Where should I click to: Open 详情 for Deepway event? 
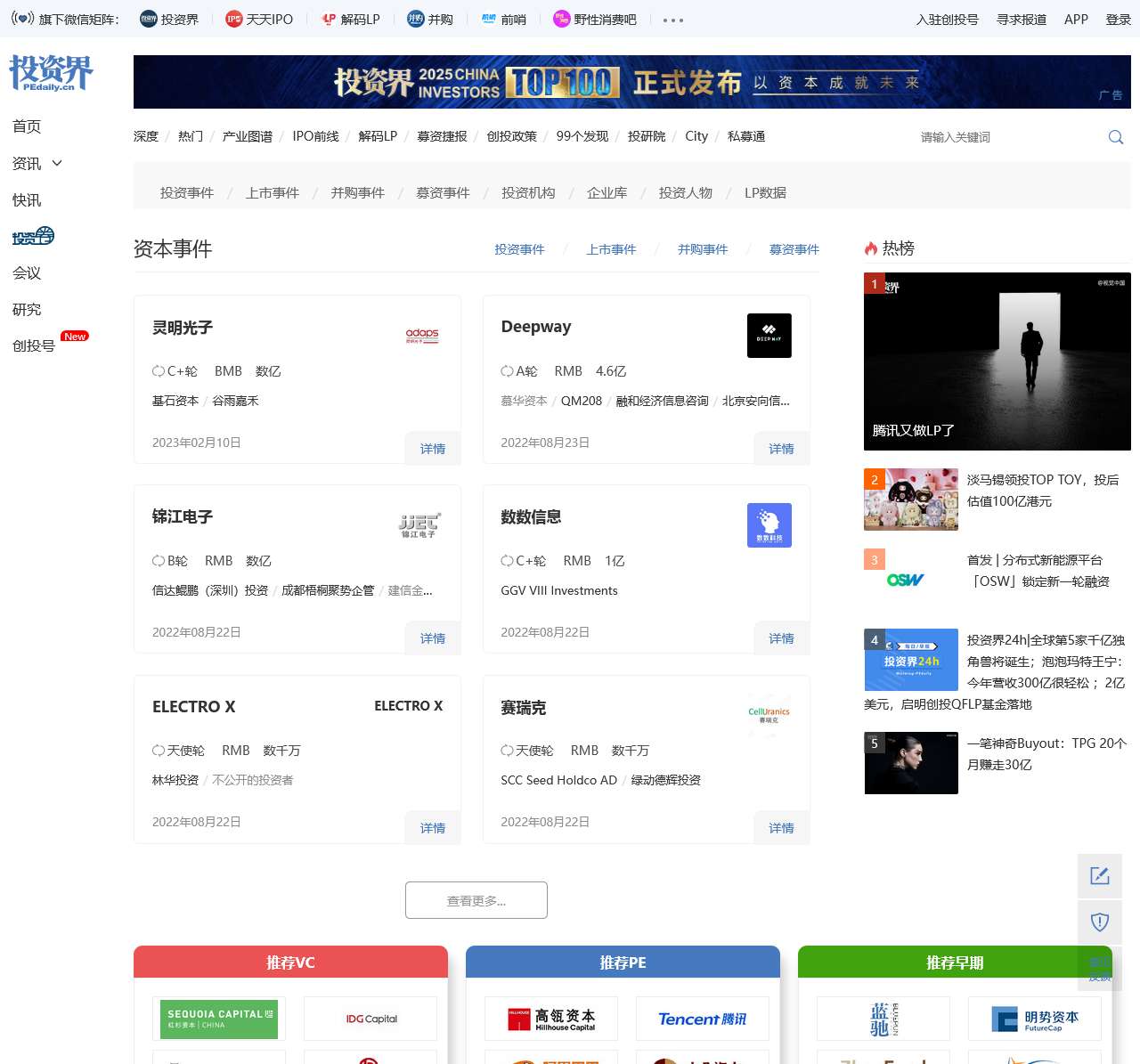(781, 449)
